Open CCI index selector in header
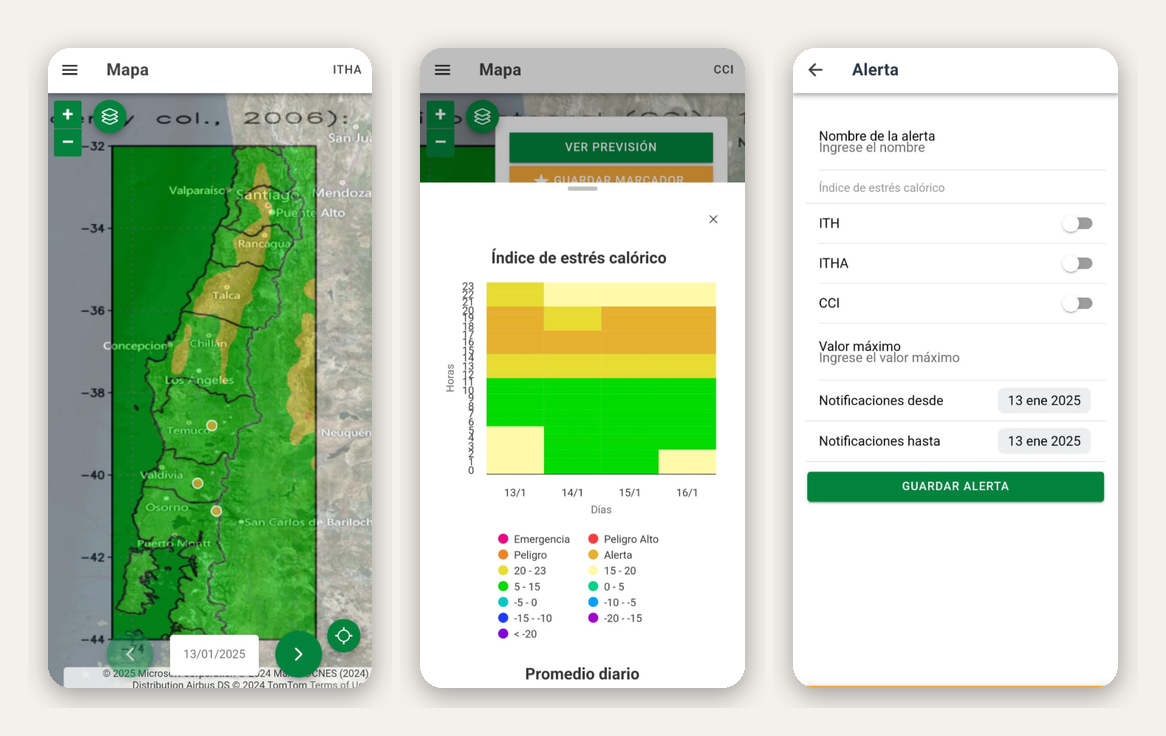The width and height of the screenshot is (1166, 736). (x=724, y=70)
